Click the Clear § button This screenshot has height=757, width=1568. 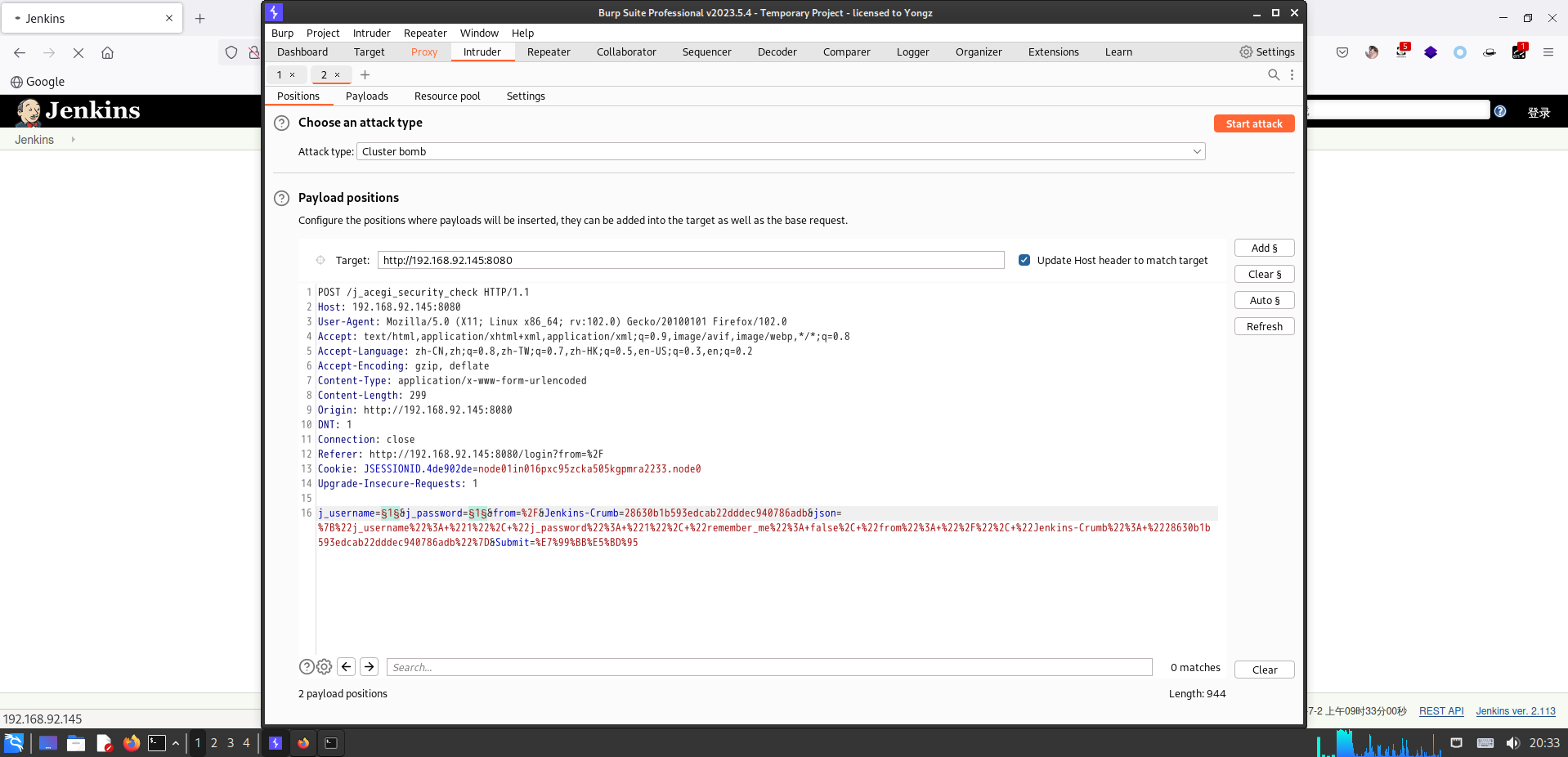coord(1264,274)
